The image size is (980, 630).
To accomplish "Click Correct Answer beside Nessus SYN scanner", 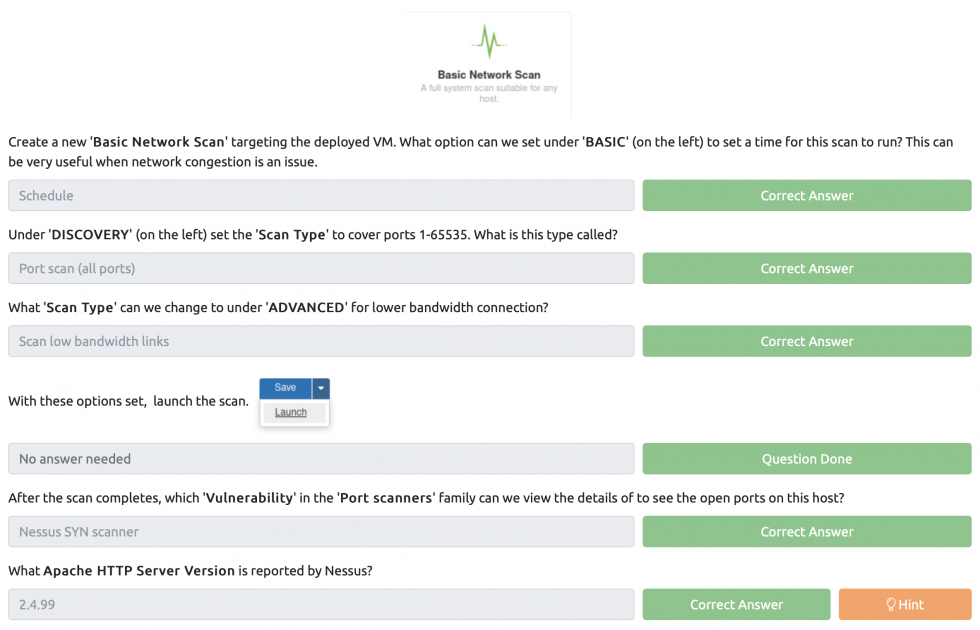I will point(806,532).
